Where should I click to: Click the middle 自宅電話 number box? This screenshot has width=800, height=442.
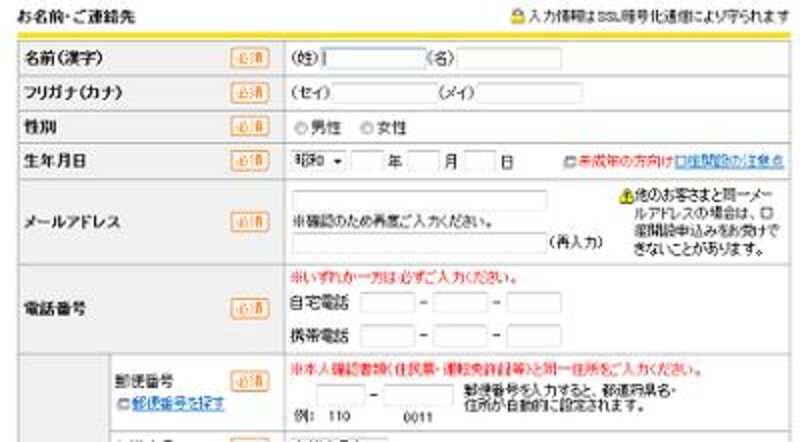(460, 303)
